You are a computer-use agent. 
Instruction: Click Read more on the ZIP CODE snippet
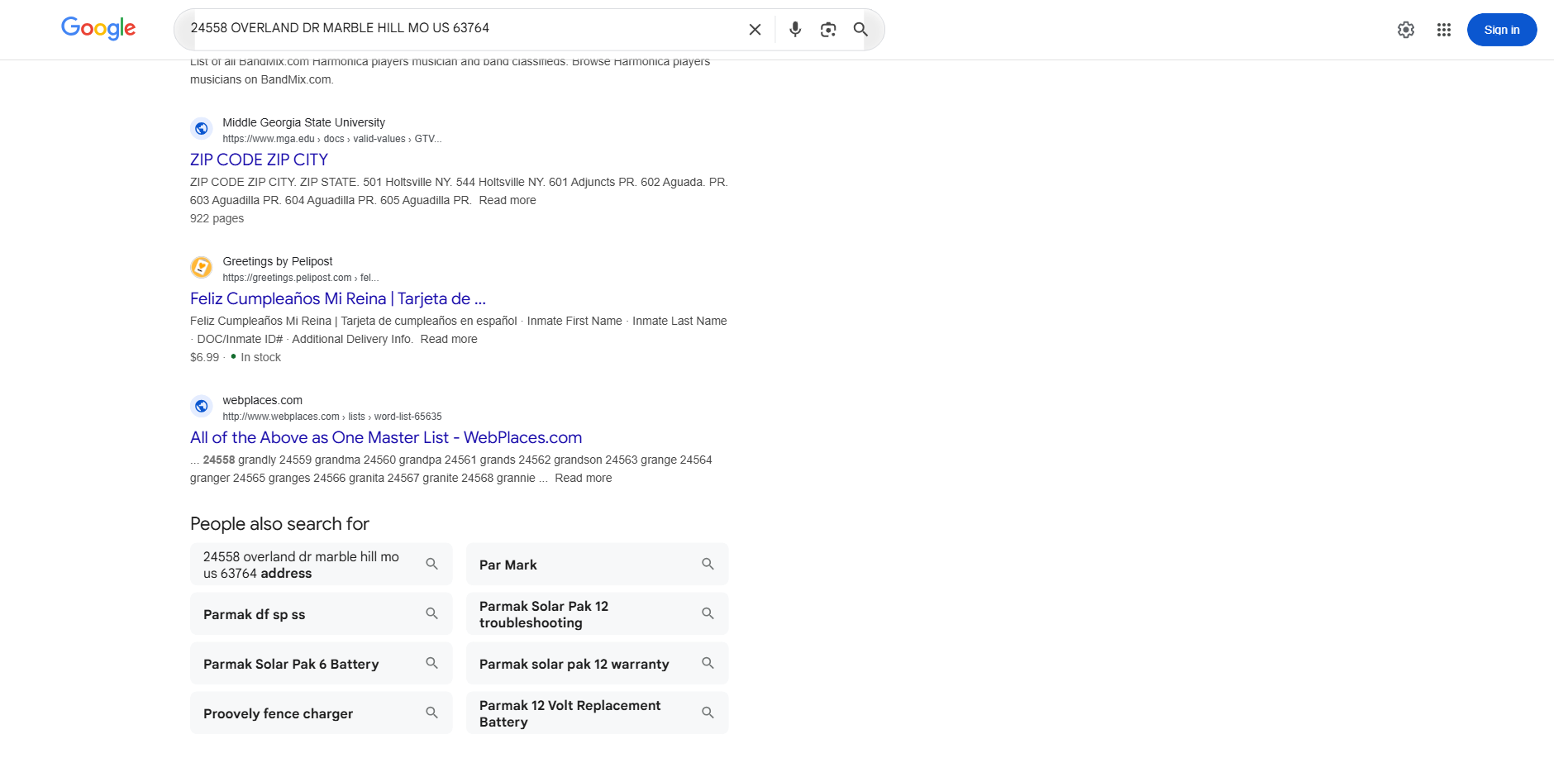point(508,200)
